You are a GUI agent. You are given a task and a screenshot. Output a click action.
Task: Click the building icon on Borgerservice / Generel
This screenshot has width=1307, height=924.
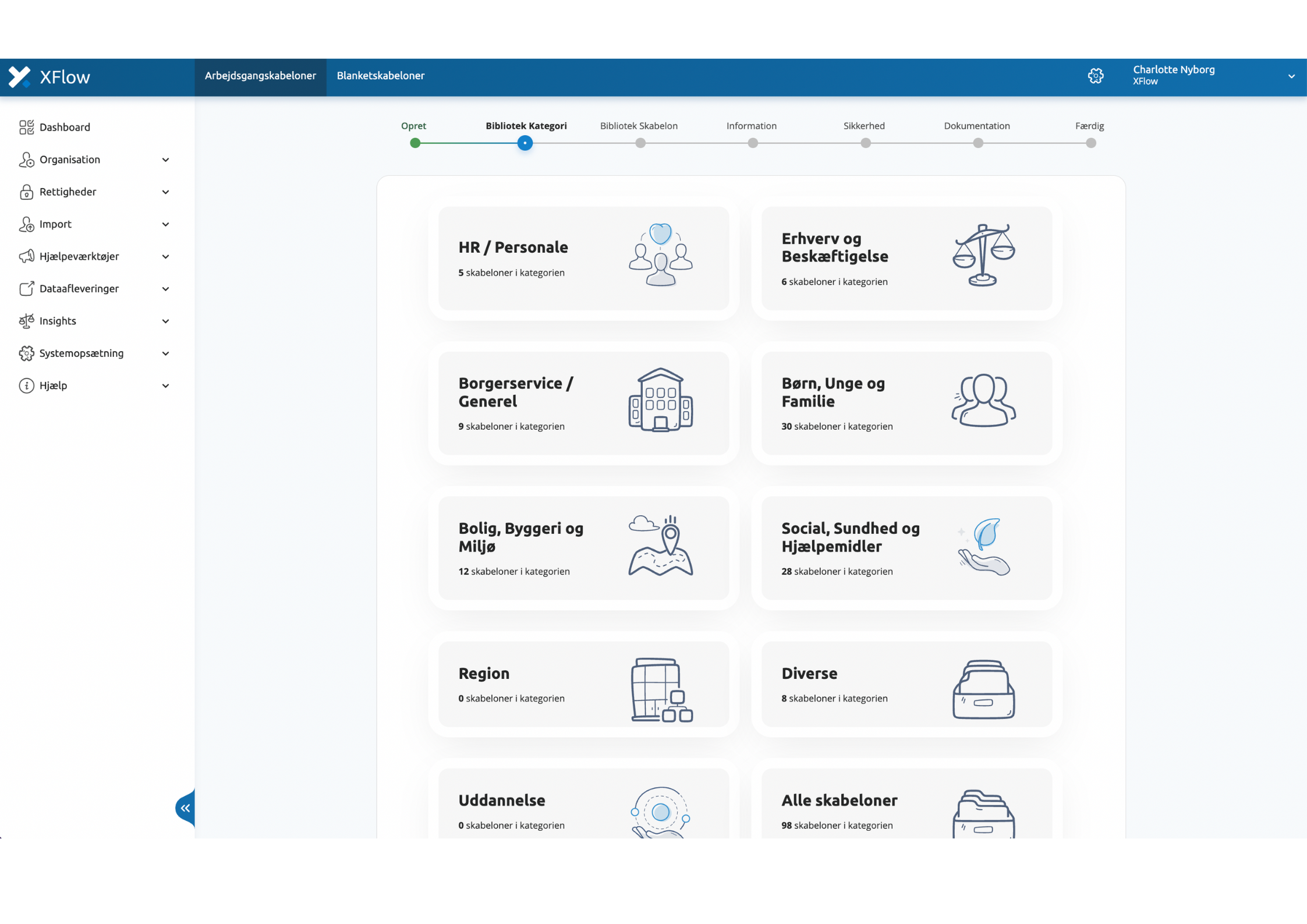pos(660,400)
